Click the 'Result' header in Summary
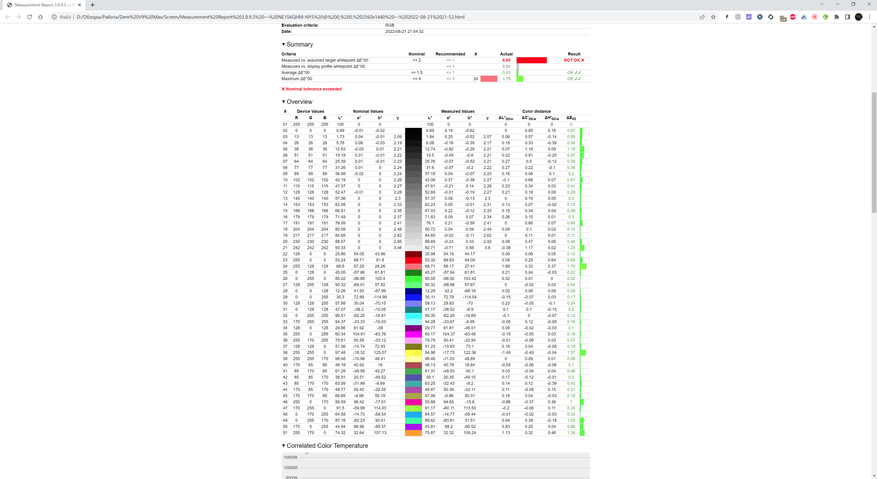877x479 pixels. [574, 54]
